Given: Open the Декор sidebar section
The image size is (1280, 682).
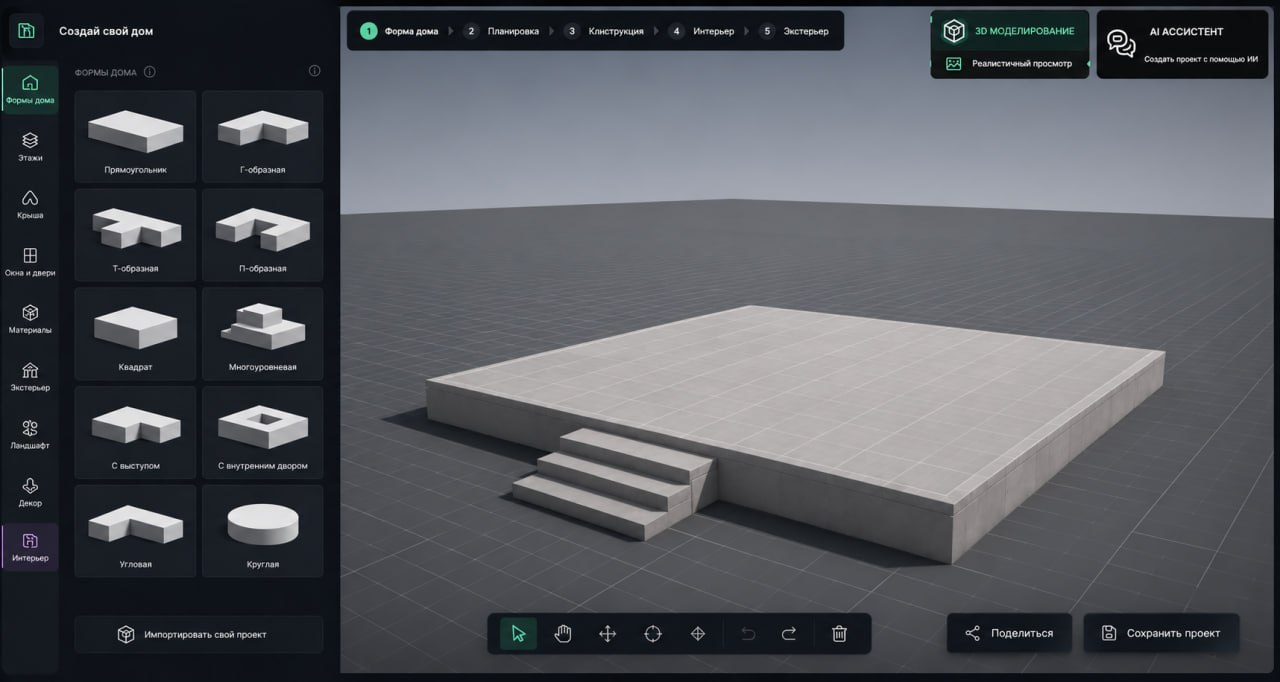Looking at the screenshot, I should (30, 492).
